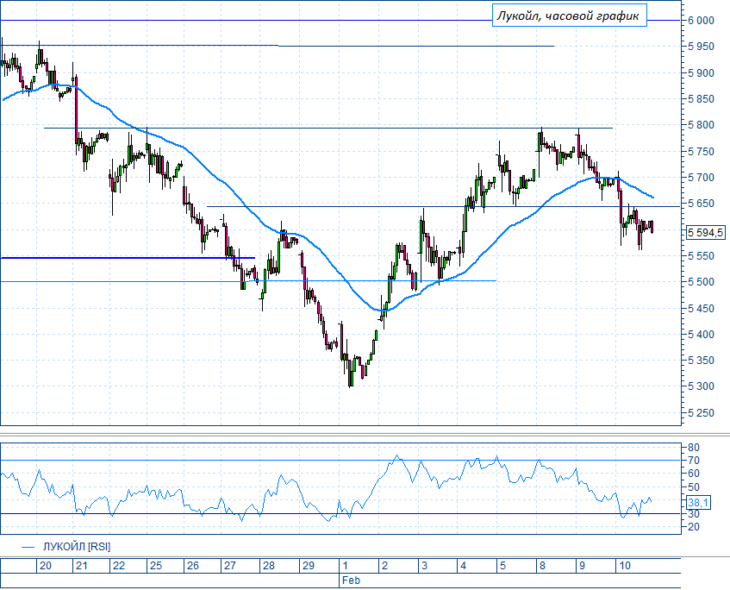Select date 10 on the time axis
The width and height of the screenshot is (730, 590).
pos(624,566)
